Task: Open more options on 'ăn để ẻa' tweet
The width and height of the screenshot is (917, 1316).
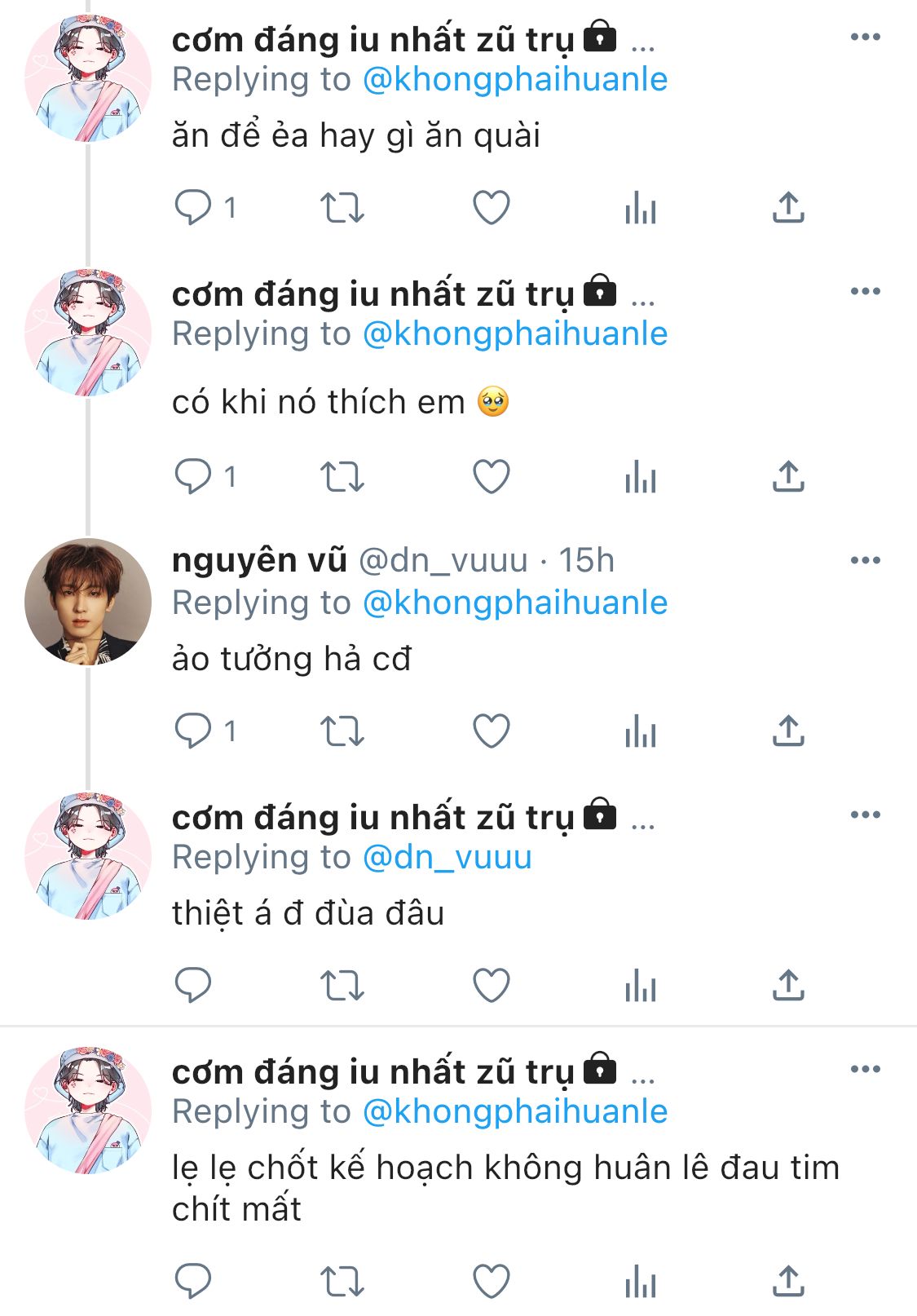Action: pos(865,37)
